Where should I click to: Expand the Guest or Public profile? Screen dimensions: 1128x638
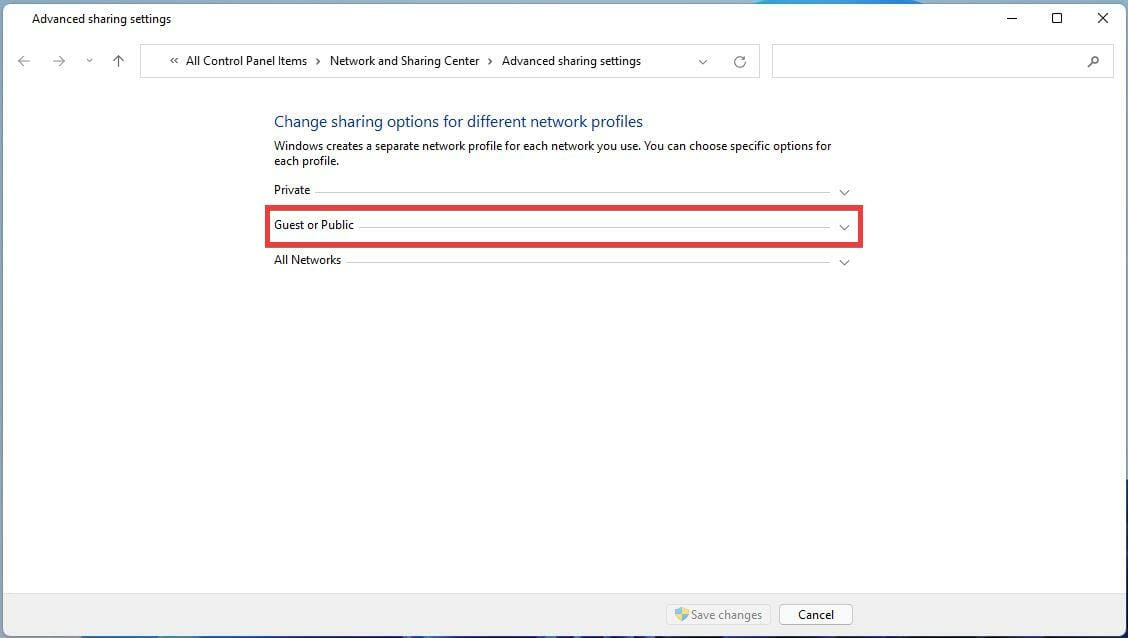[844, 227]
